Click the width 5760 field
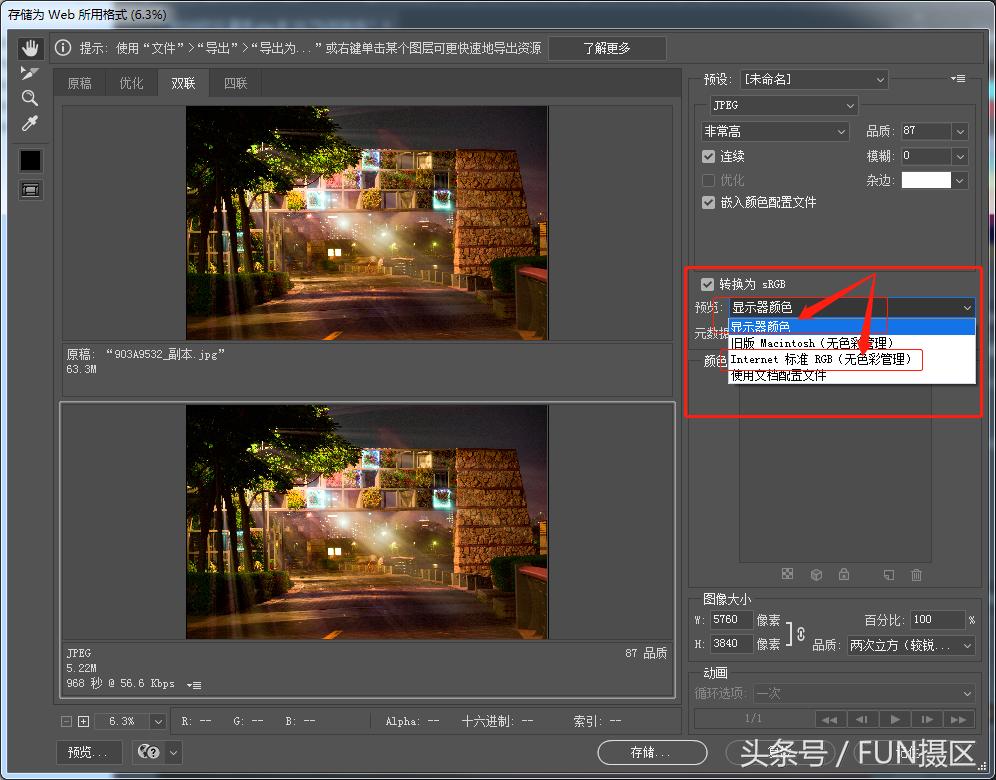996x780 pixels. (731, 619)
